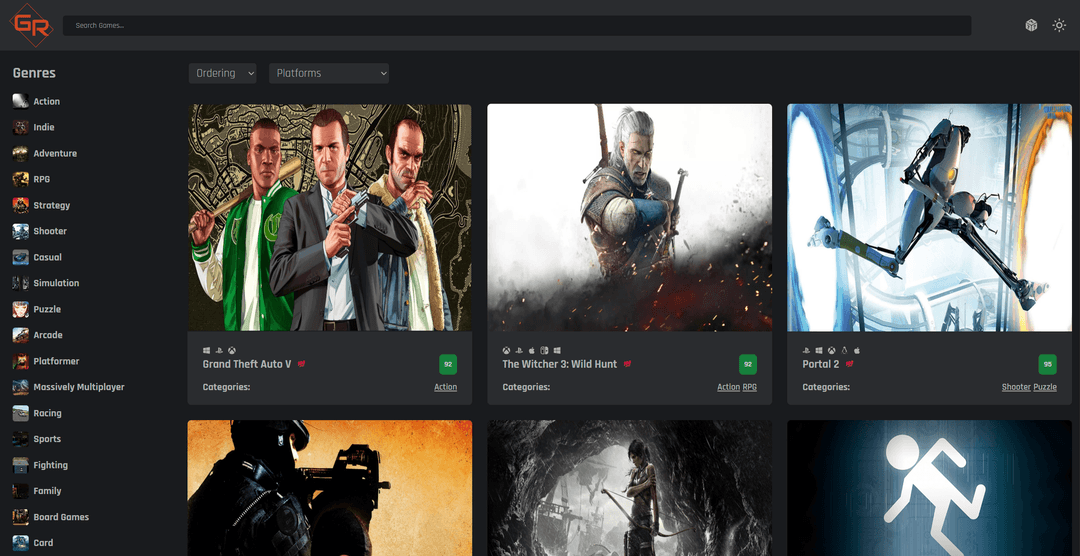Filter by Arcade genre label
The height and width of the screenshot is (556, 1080).
pos(48,335)
